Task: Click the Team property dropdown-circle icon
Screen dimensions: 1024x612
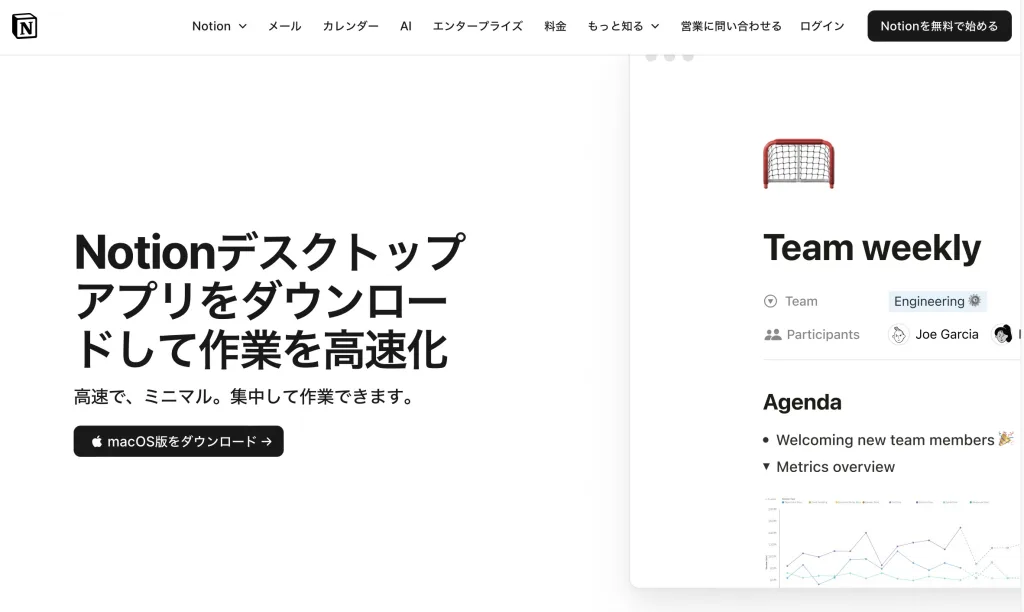Action: point(770,301)
